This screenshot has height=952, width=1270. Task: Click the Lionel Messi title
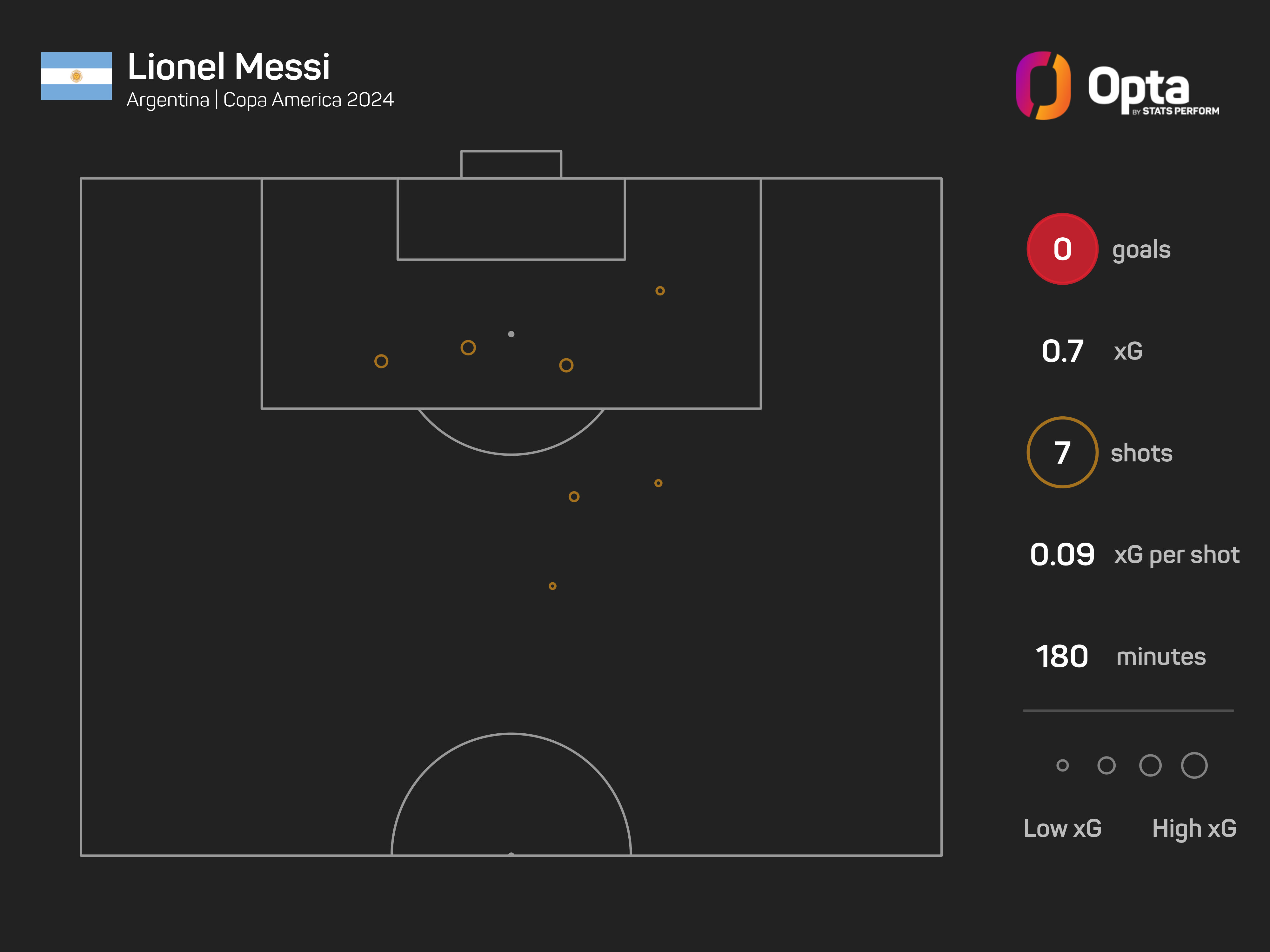click(x=229, y=67)
